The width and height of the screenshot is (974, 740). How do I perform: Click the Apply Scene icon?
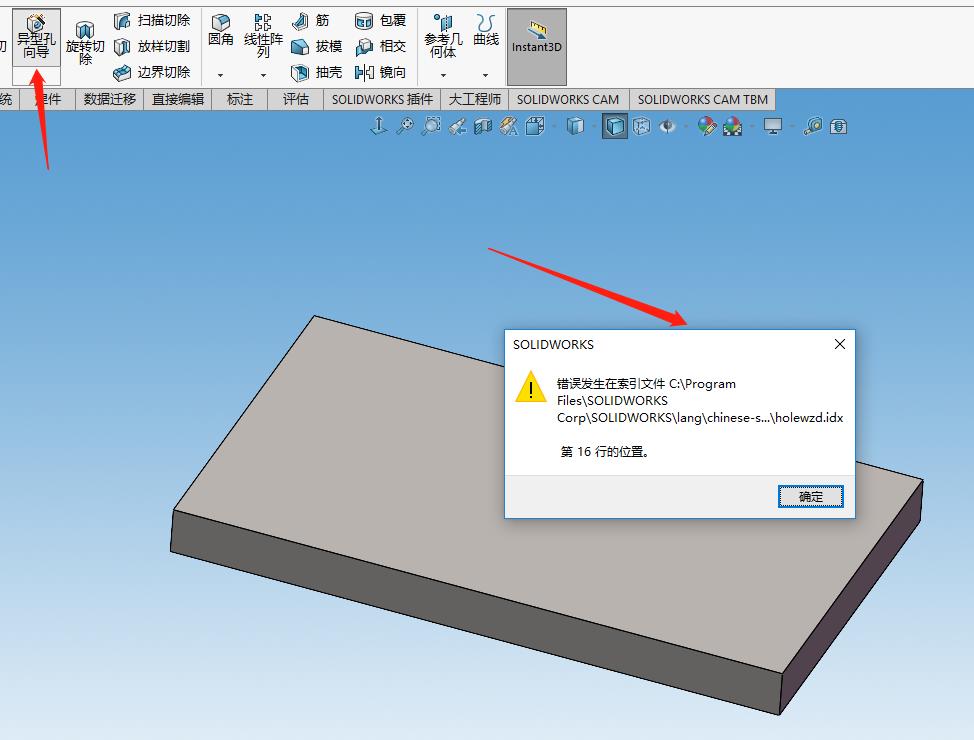733,127
